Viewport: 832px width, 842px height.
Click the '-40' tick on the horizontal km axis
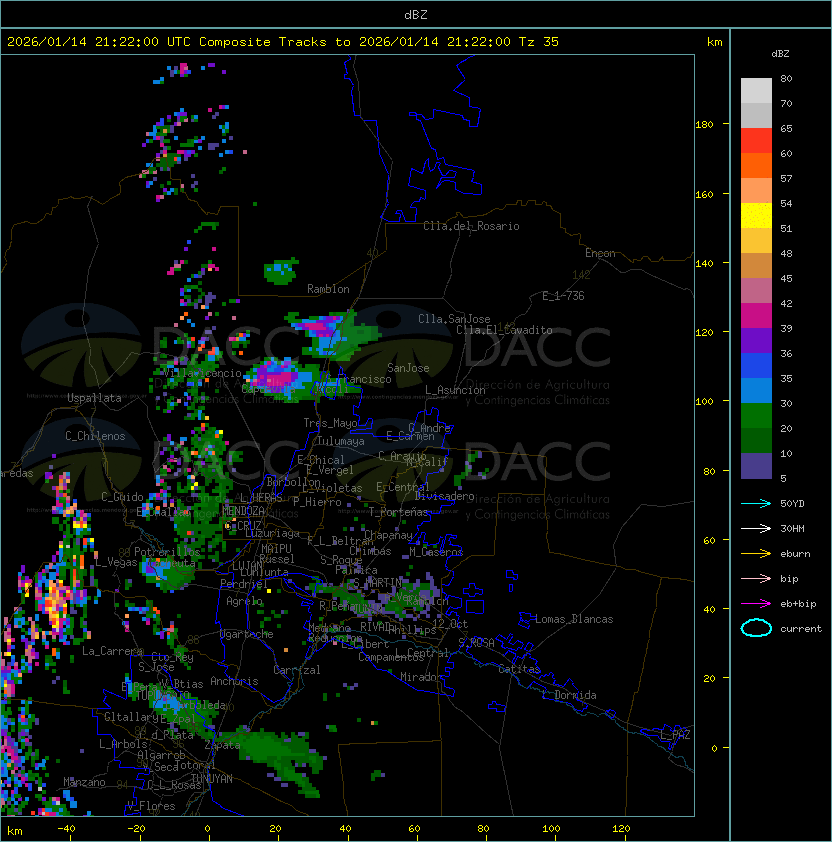pos(66,829)
